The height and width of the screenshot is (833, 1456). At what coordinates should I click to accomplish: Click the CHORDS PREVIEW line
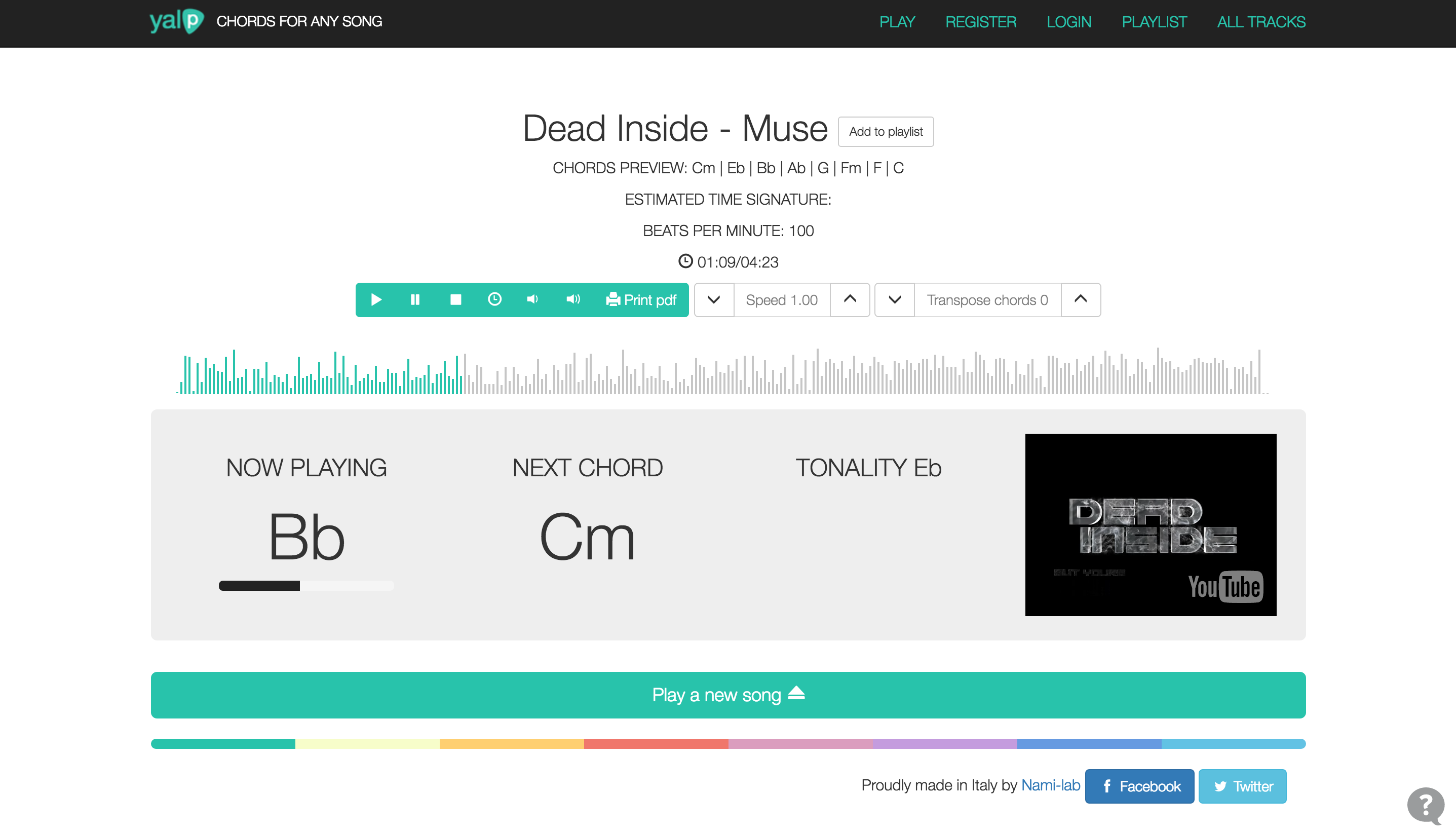point(728,168)
